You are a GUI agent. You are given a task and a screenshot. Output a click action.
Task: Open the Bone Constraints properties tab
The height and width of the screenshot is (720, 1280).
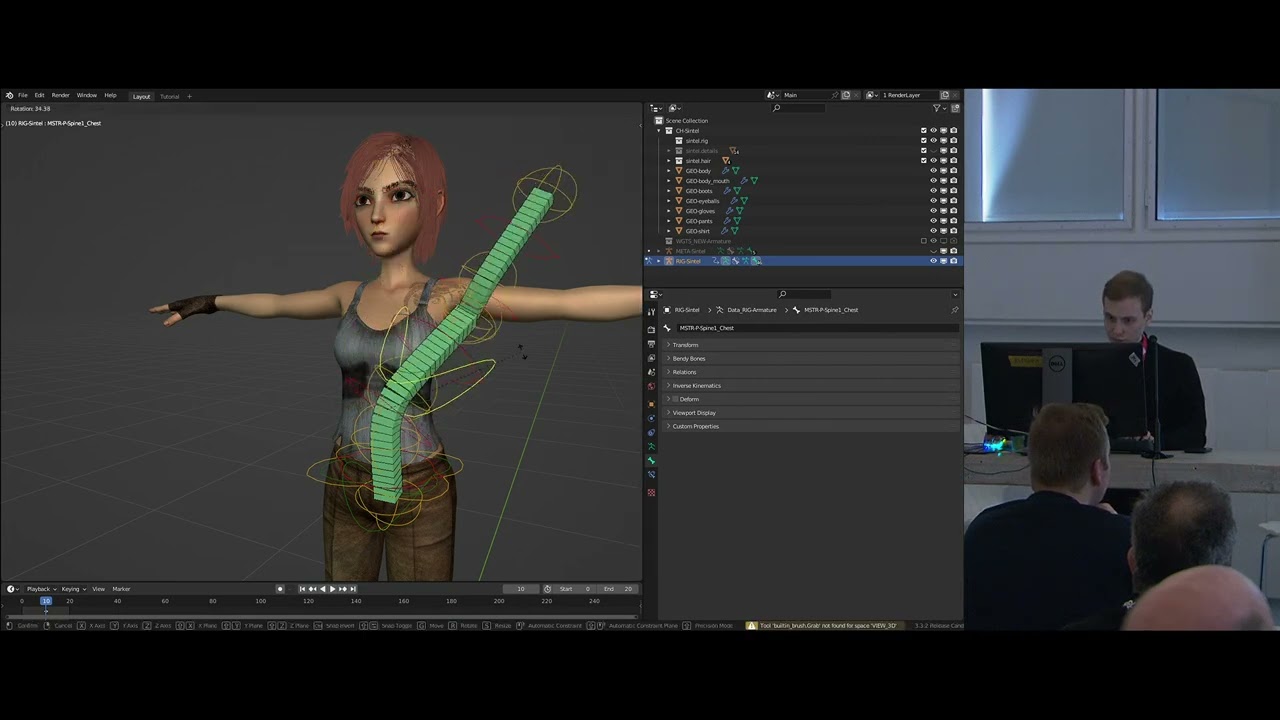click(651, 474)
